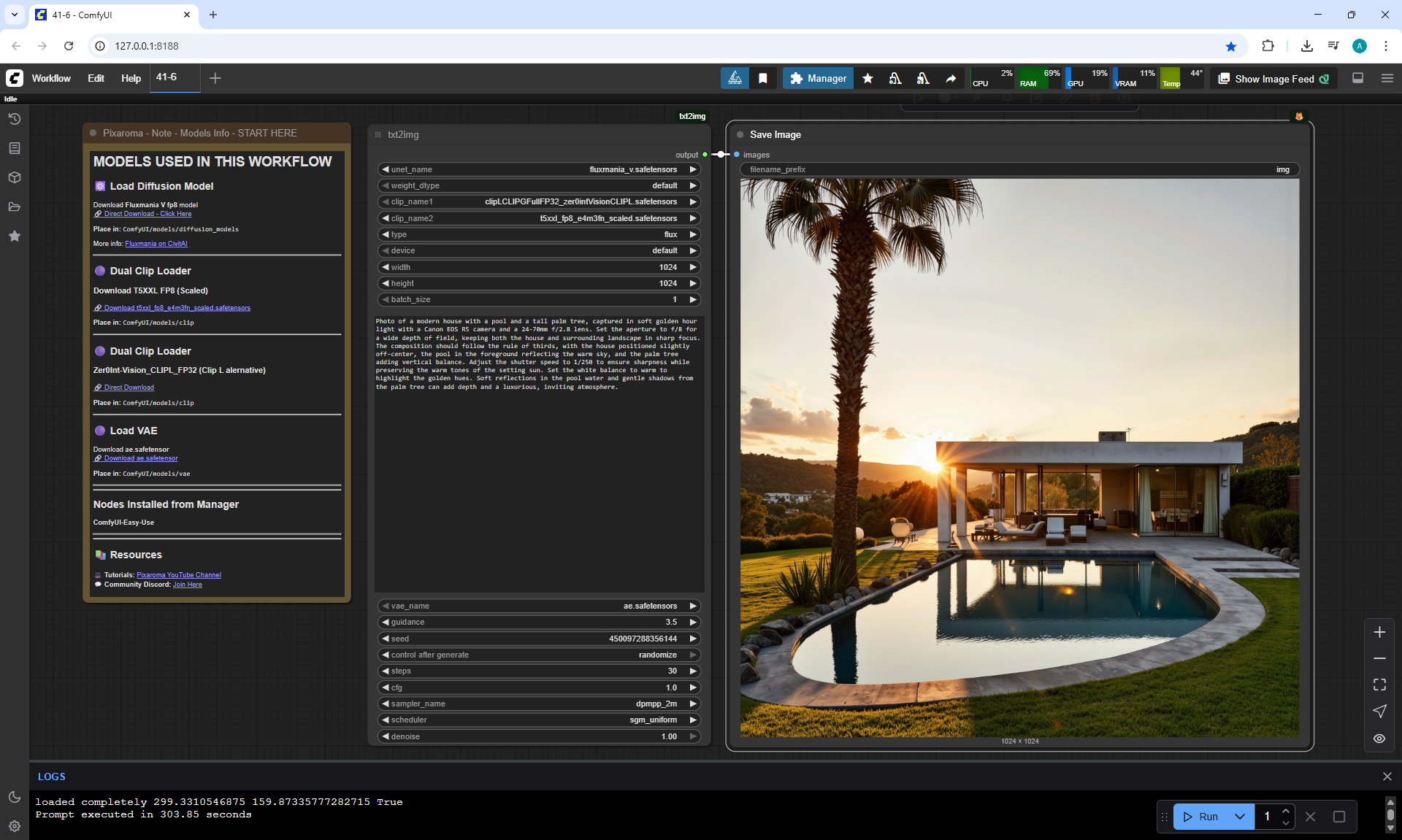Open the node library cube icon
The image size is (1402, 840).
coord(14,177)
